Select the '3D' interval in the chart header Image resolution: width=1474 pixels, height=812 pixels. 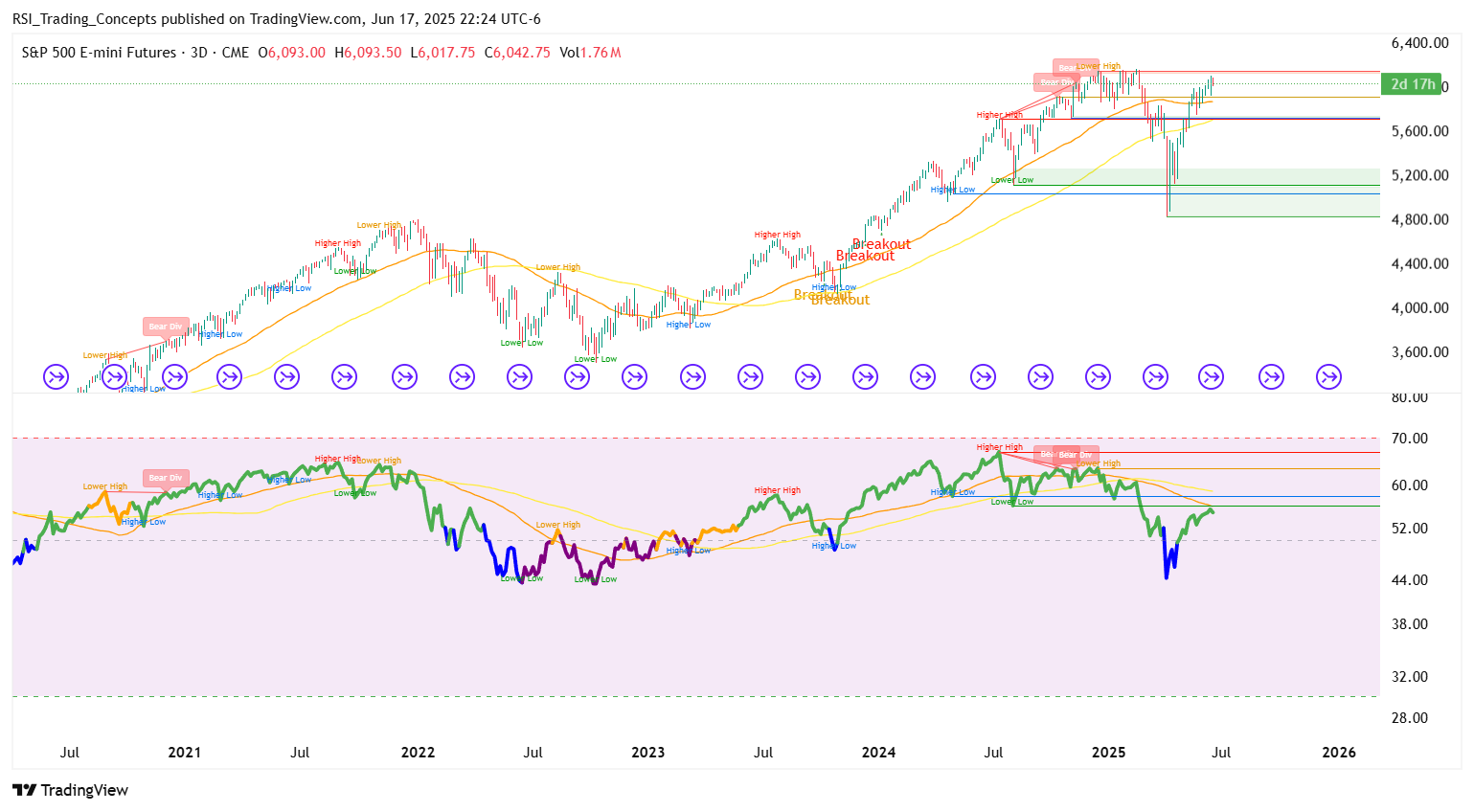click(x=199, y=53)
